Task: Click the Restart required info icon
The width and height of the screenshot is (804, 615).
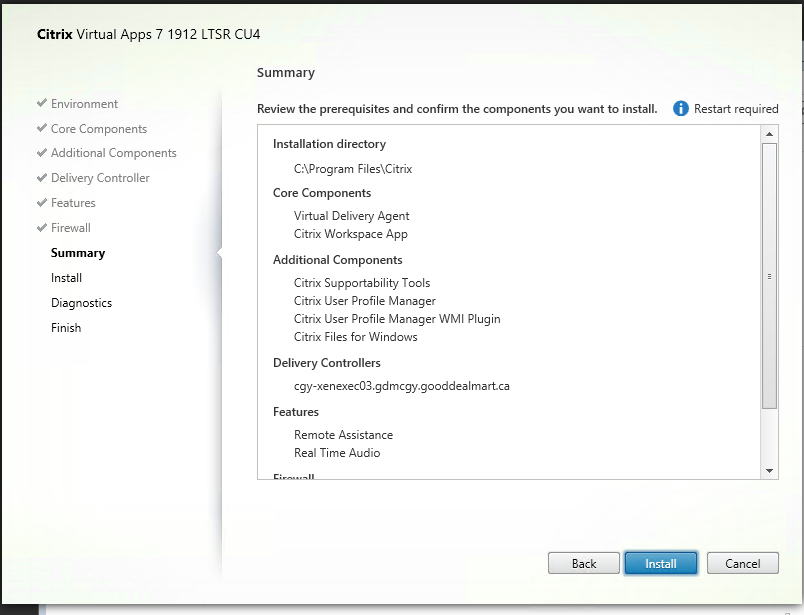Action: [x=680, y=109]
